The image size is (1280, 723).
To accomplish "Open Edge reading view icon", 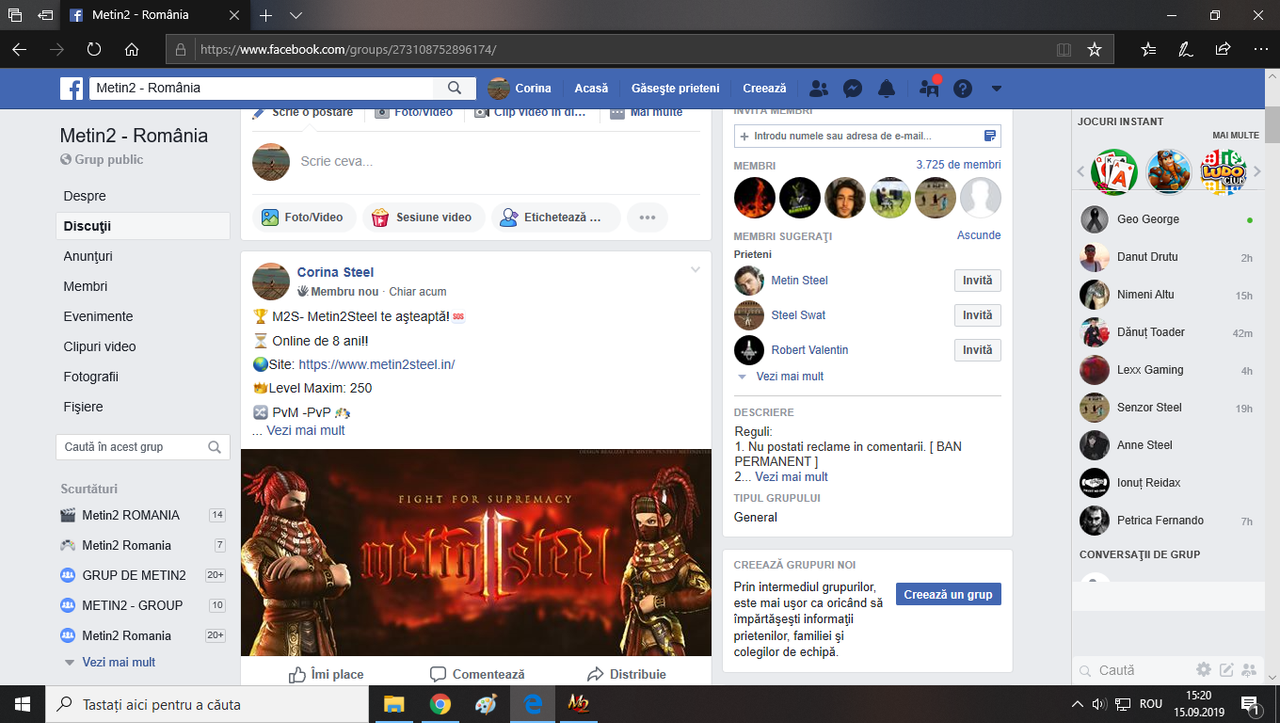I will pos(1064,49).
